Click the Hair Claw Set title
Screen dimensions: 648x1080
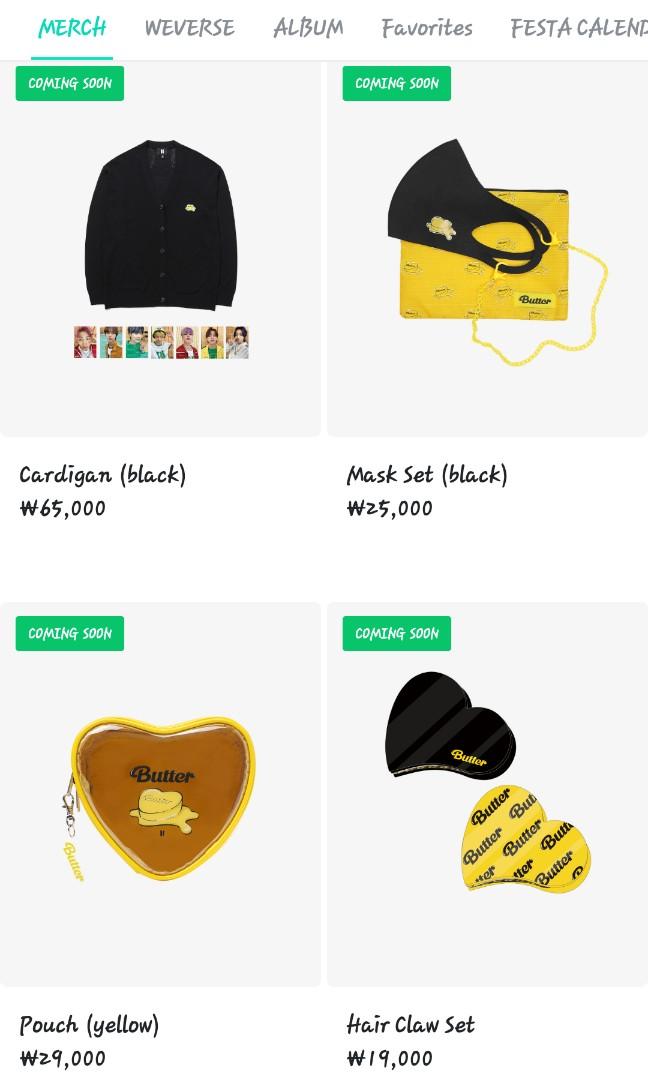(x=410, y=1025)
